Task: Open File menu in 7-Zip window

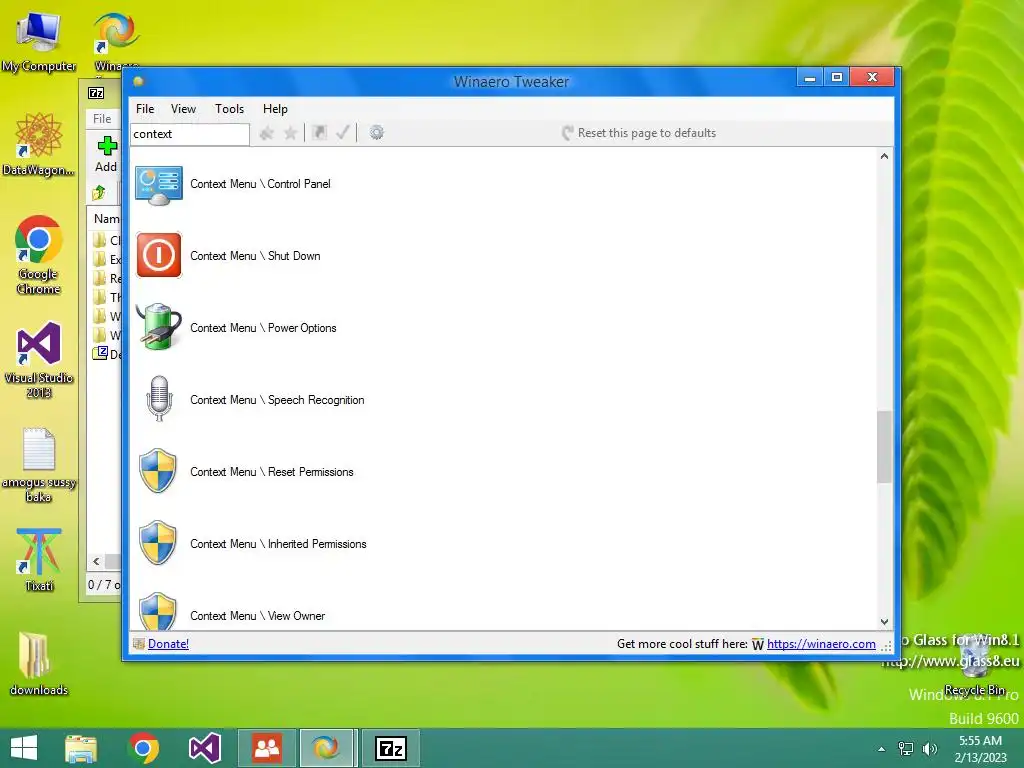Action: coord(102,119)
